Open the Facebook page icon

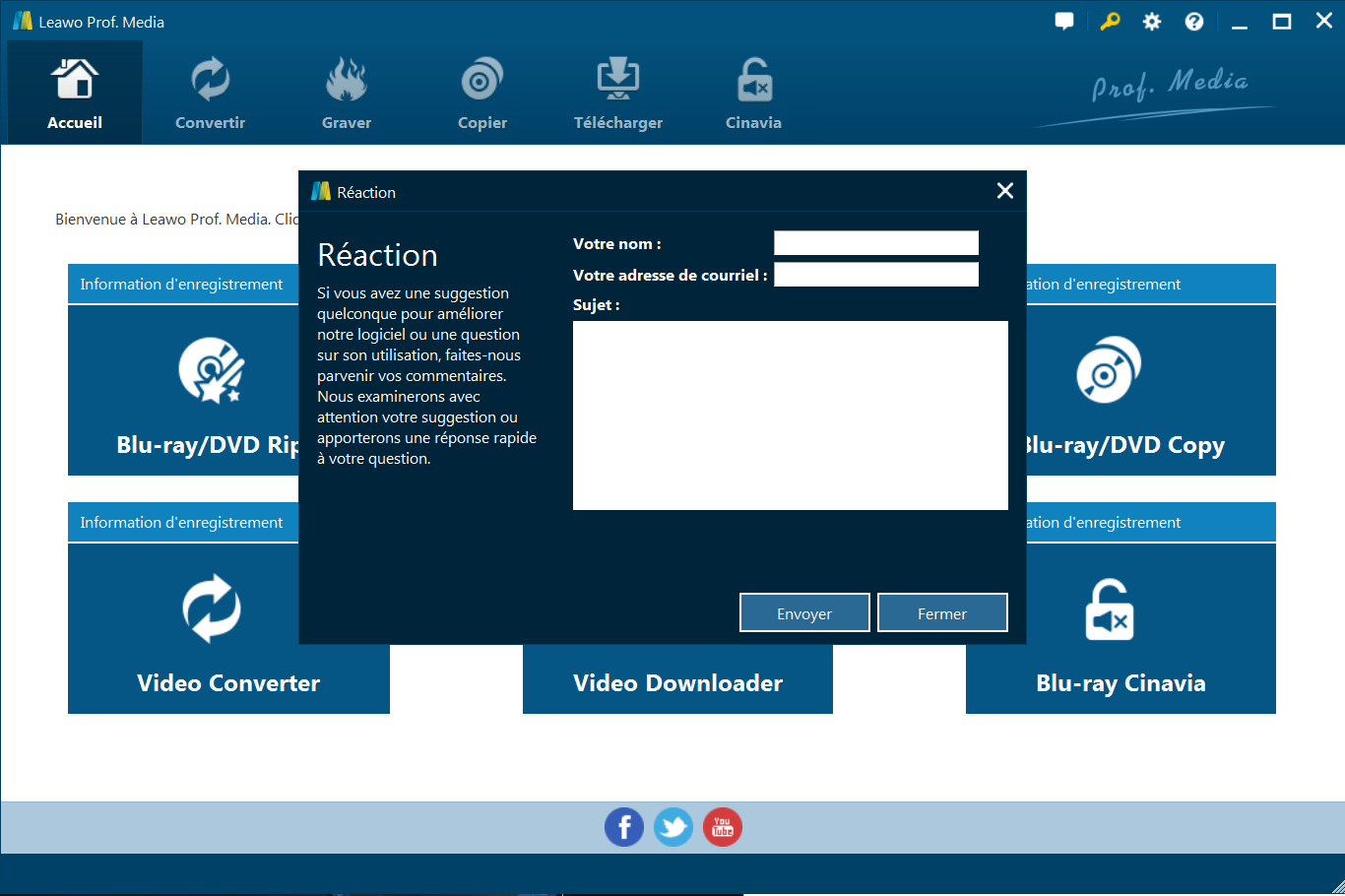pyautogui.click(x=624, y=827)
